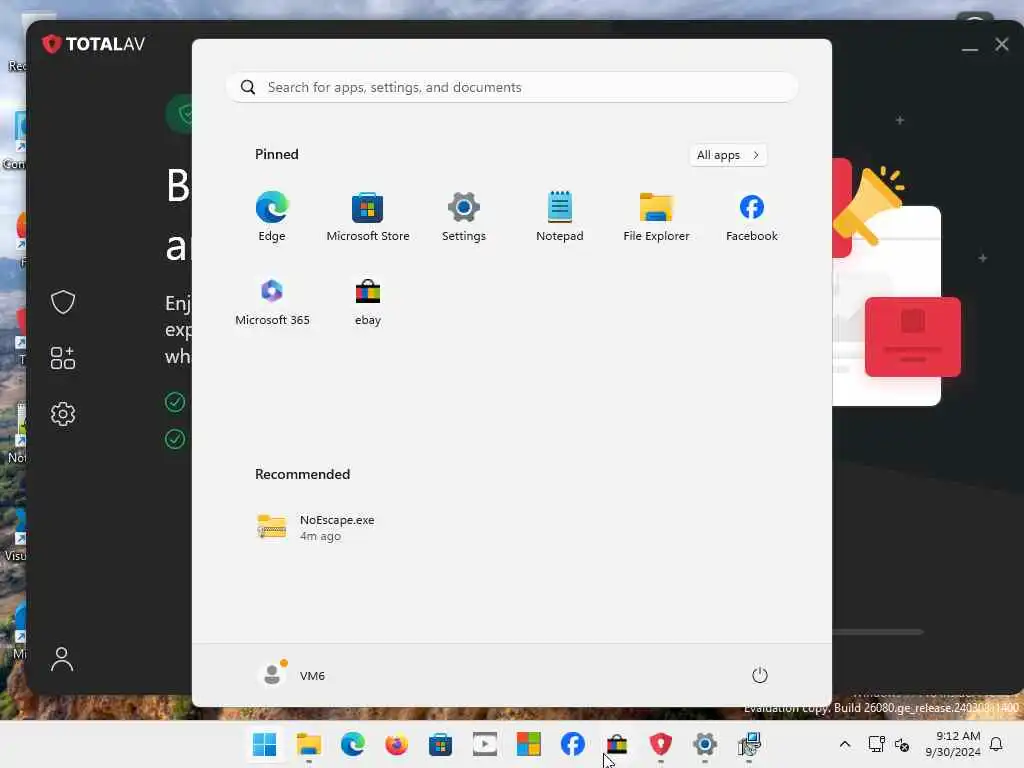Expand the All apps list
This screenshot has width=1024, height=768.
pyautogui.click(x=728, y=155)
